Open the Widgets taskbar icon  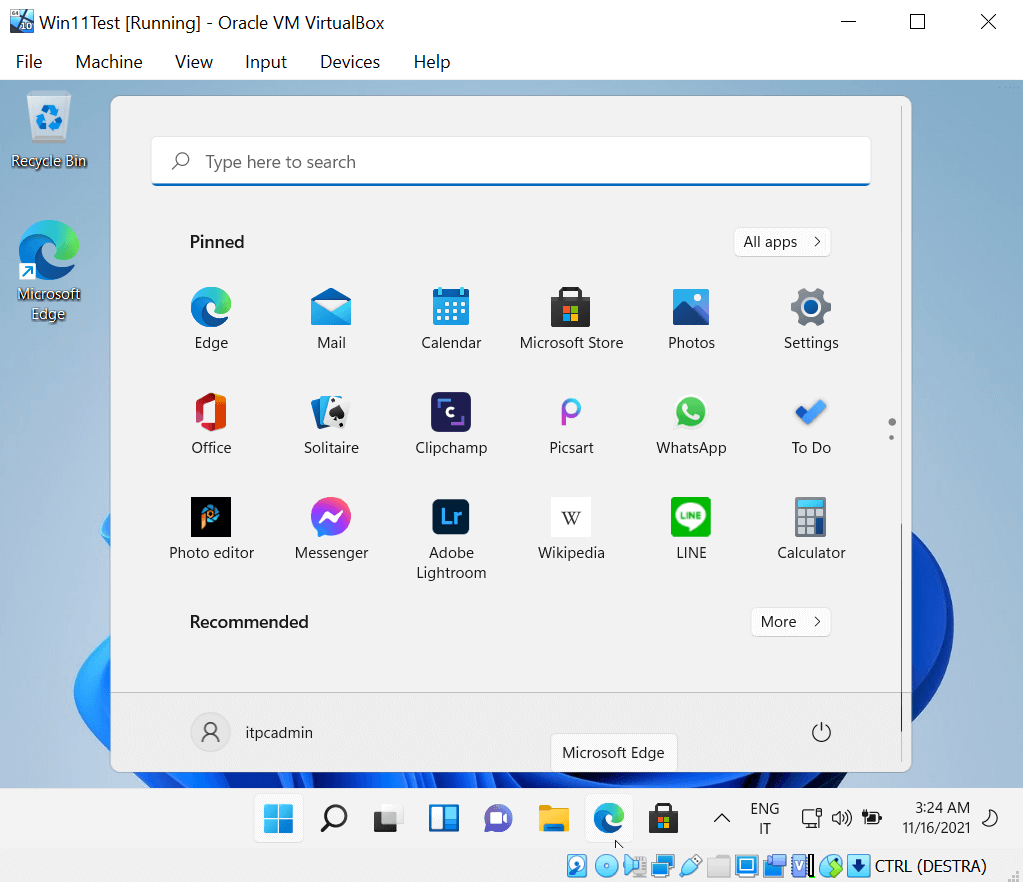444,819
